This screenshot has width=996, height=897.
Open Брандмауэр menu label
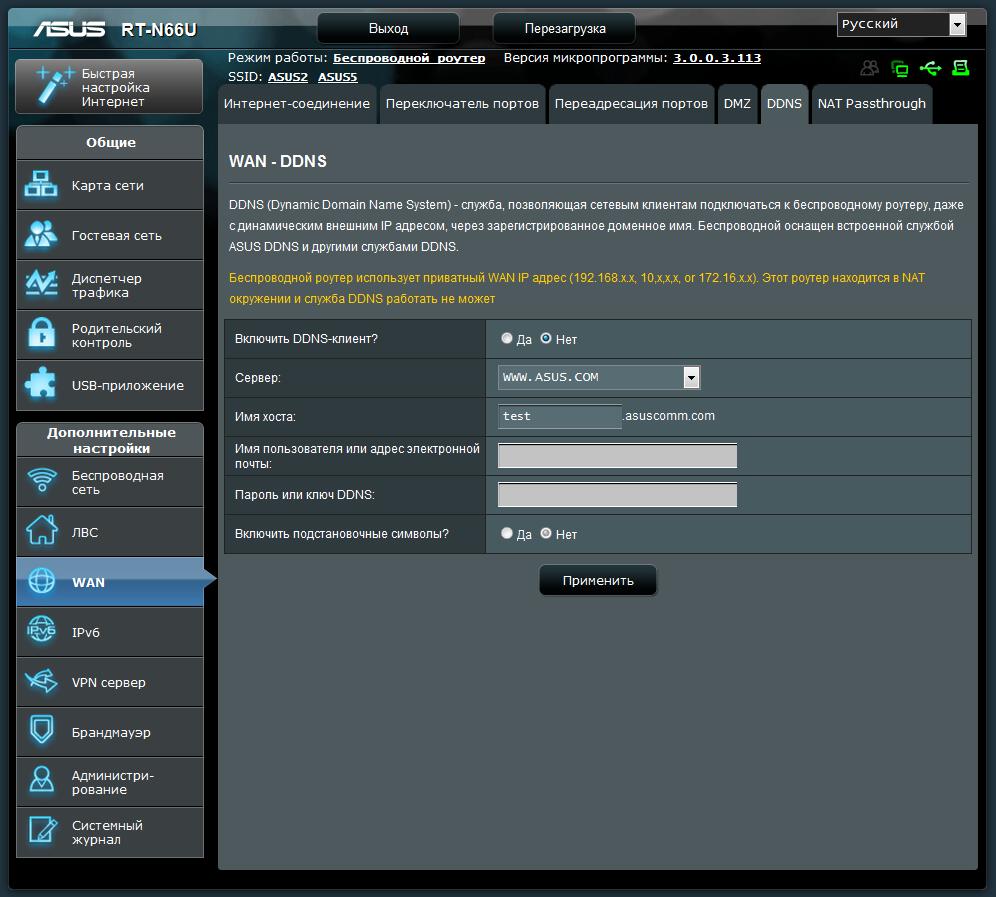(111, 732)
